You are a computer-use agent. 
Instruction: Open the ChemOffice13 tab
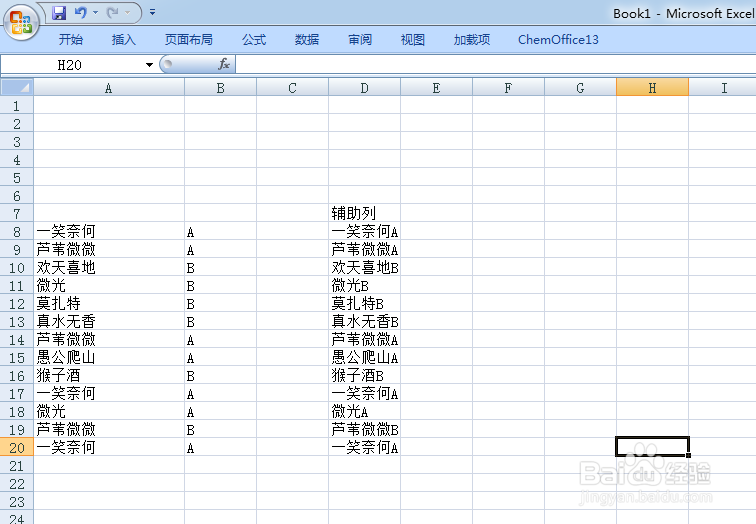[x=558, y=40]
